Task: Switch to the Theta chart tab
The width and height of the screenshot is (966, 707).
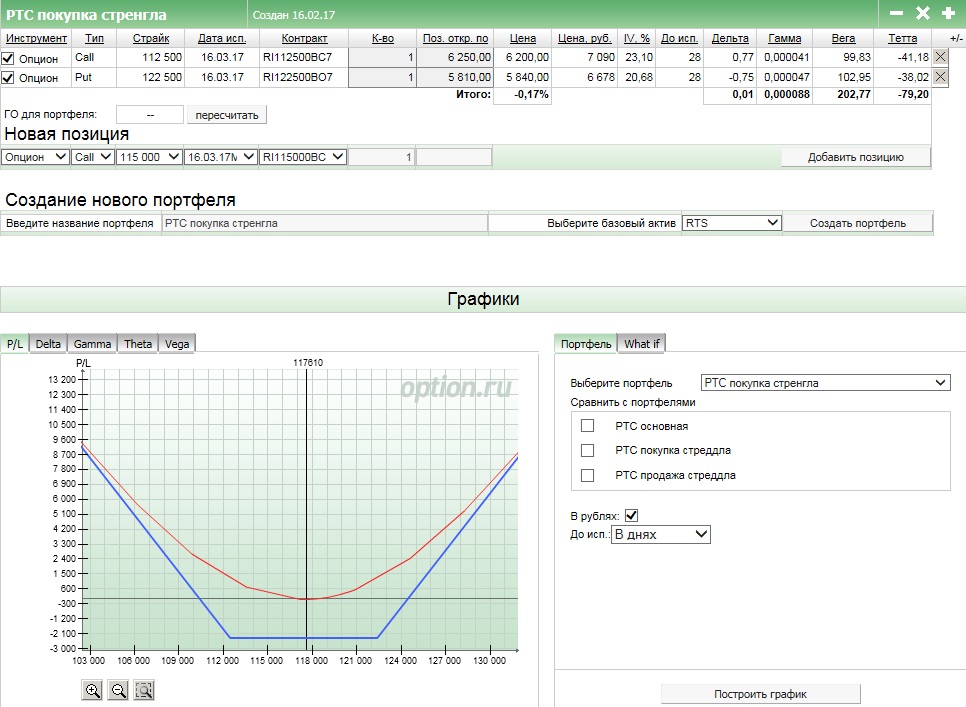Action: 138,344
